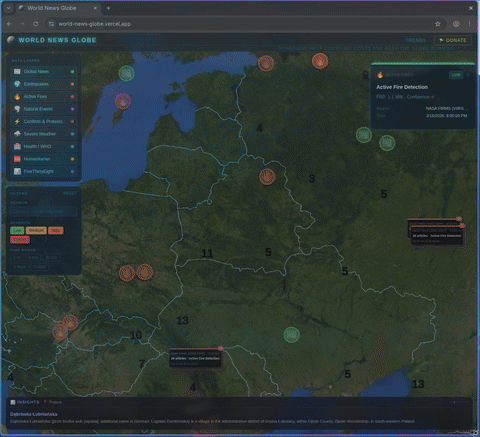Open the Trends page in the header
The height and width of the screenshot is (437, 480).
click(416, 40)
